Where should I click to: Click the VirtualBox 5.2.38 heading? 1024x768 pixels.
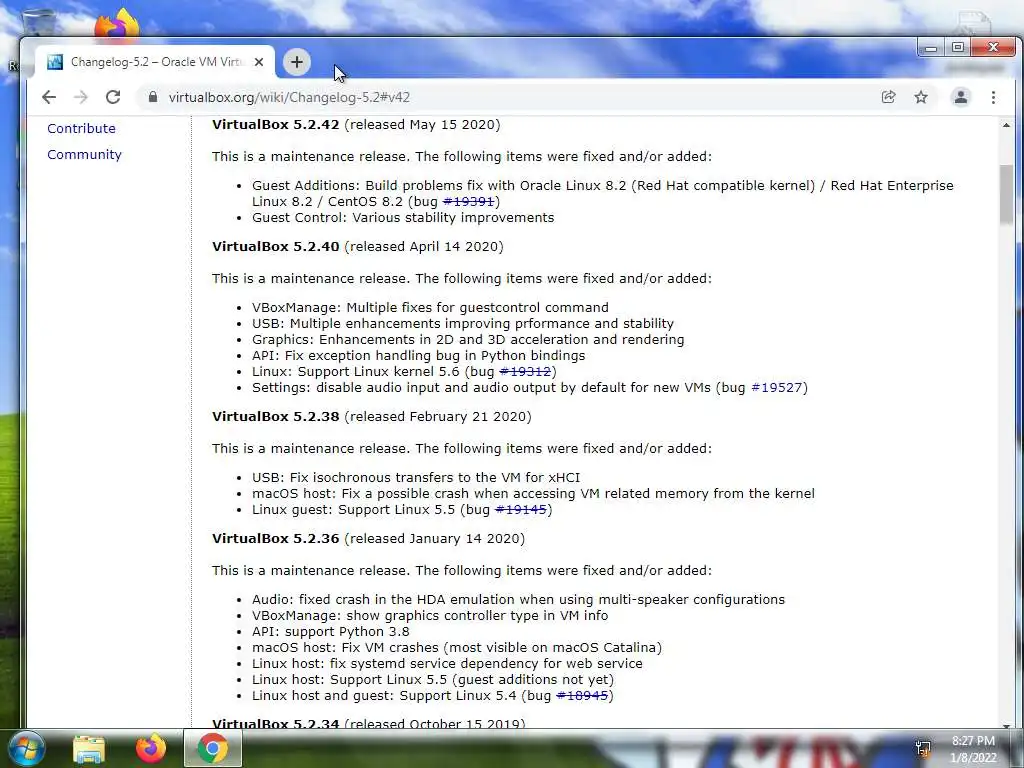click(x=276, y=417)
